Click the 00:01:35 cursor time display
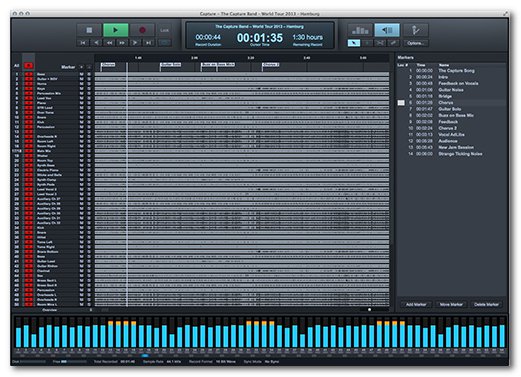521x377 pixels. (260, 38)
